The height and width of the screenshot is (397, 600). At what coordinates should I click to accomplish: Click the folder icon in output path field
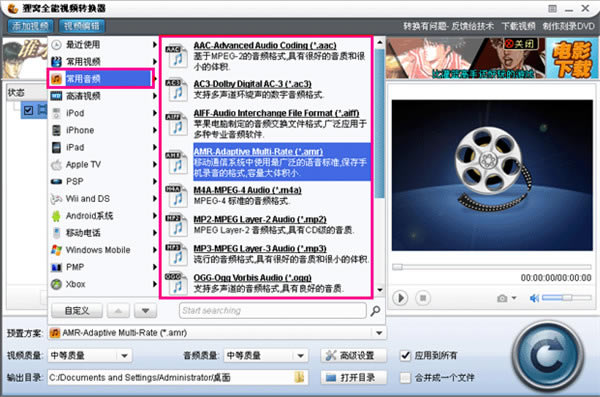(299, 377)
